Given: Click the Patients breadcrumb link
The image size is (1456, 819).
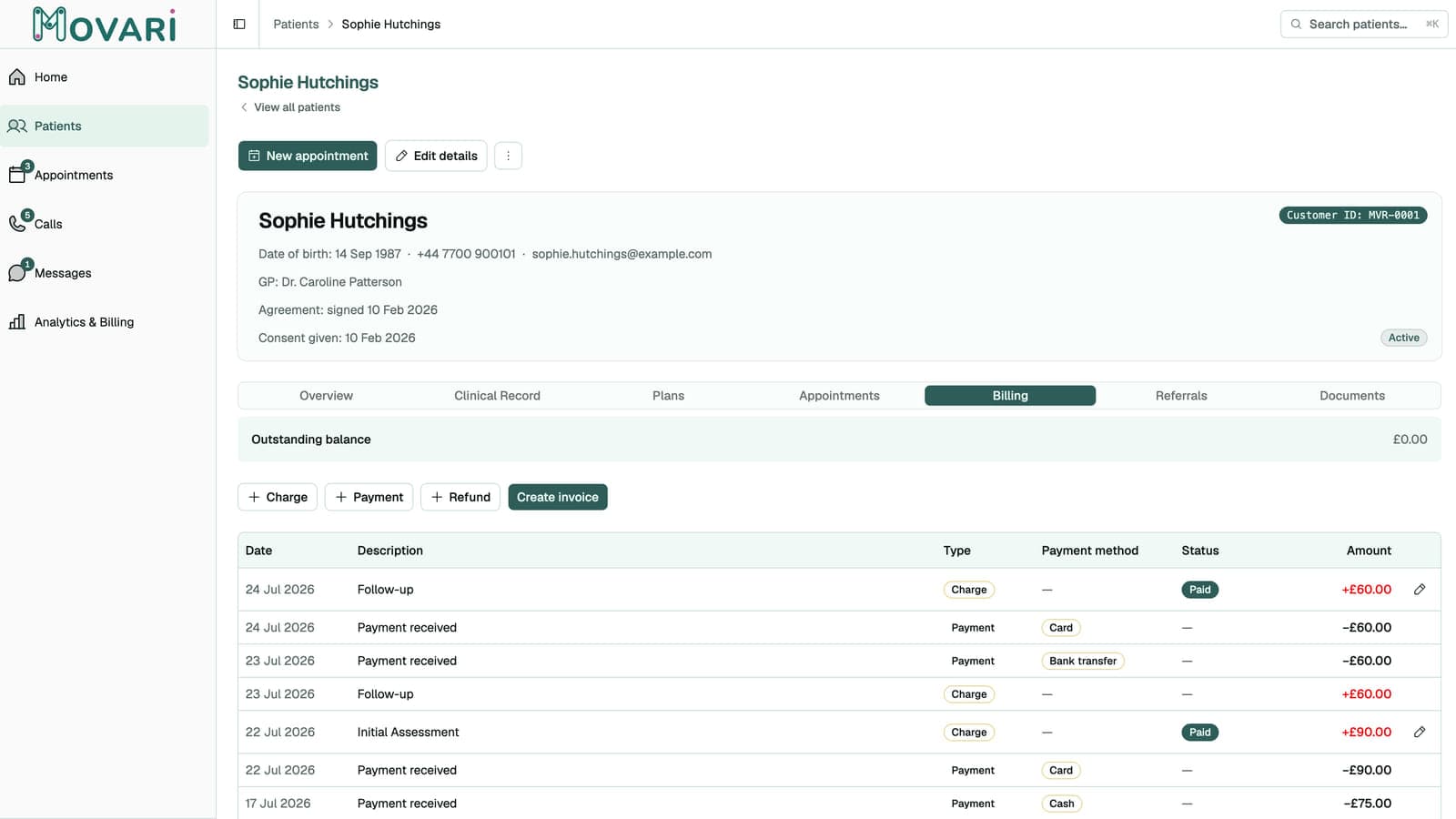Looking at the screenshot, I should click(296, 25).
